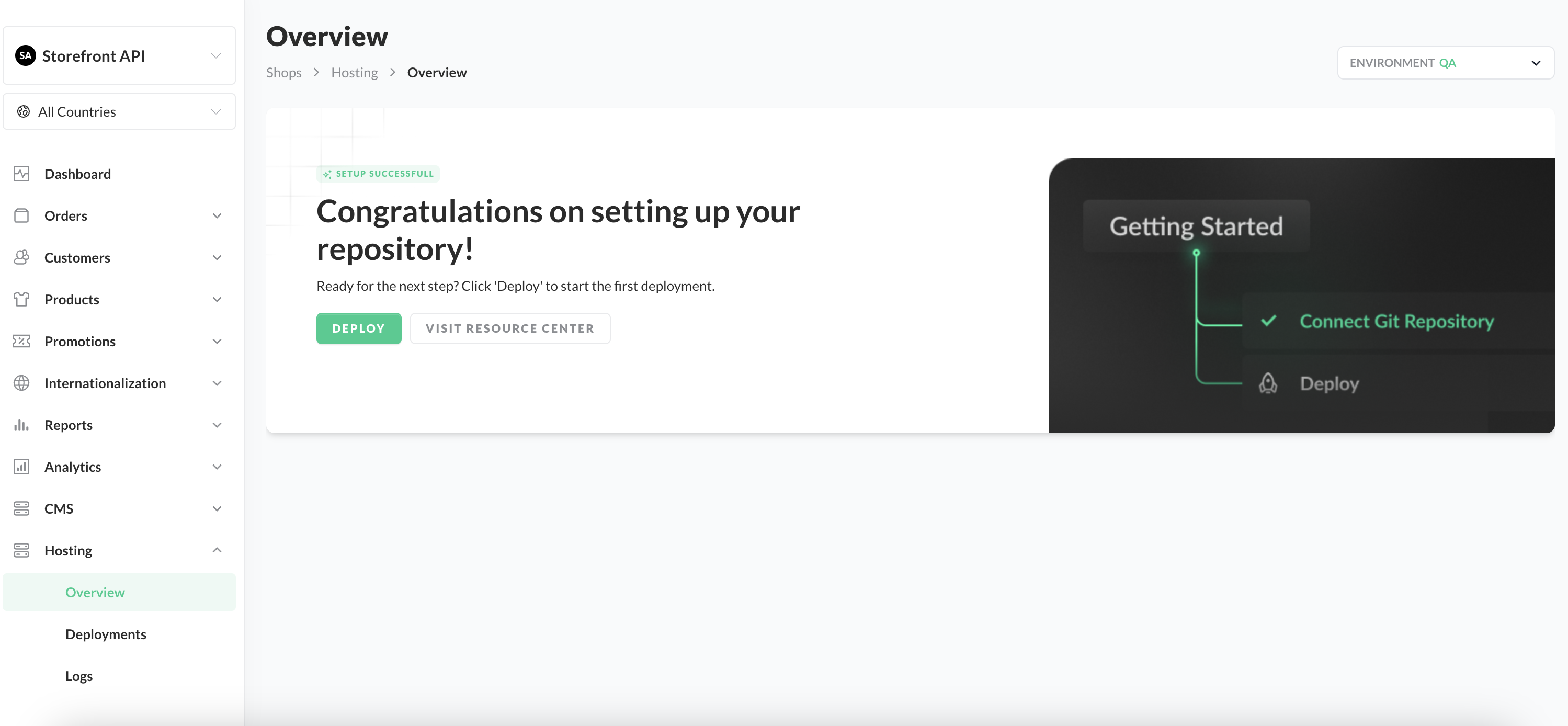Click the CMS server icon
The height and width of the screenshot is (726, 1568).
click(x=21, y=509)
